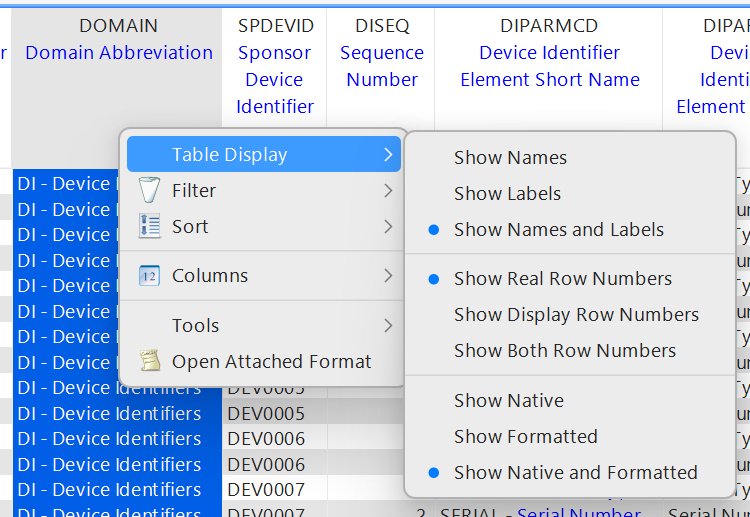750x517 pixels.
Task: Click the topmost DI - Device domain cell
Action: point(66,184)
